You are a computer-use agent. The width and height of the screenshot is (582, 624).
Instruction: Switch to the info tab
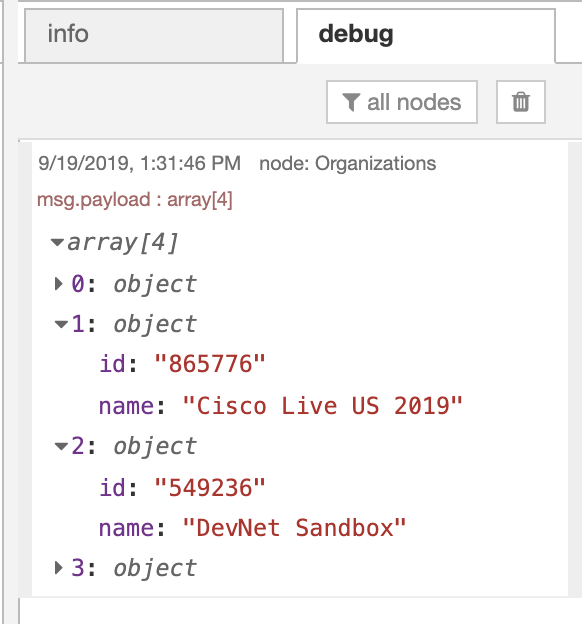coord(154,35)
